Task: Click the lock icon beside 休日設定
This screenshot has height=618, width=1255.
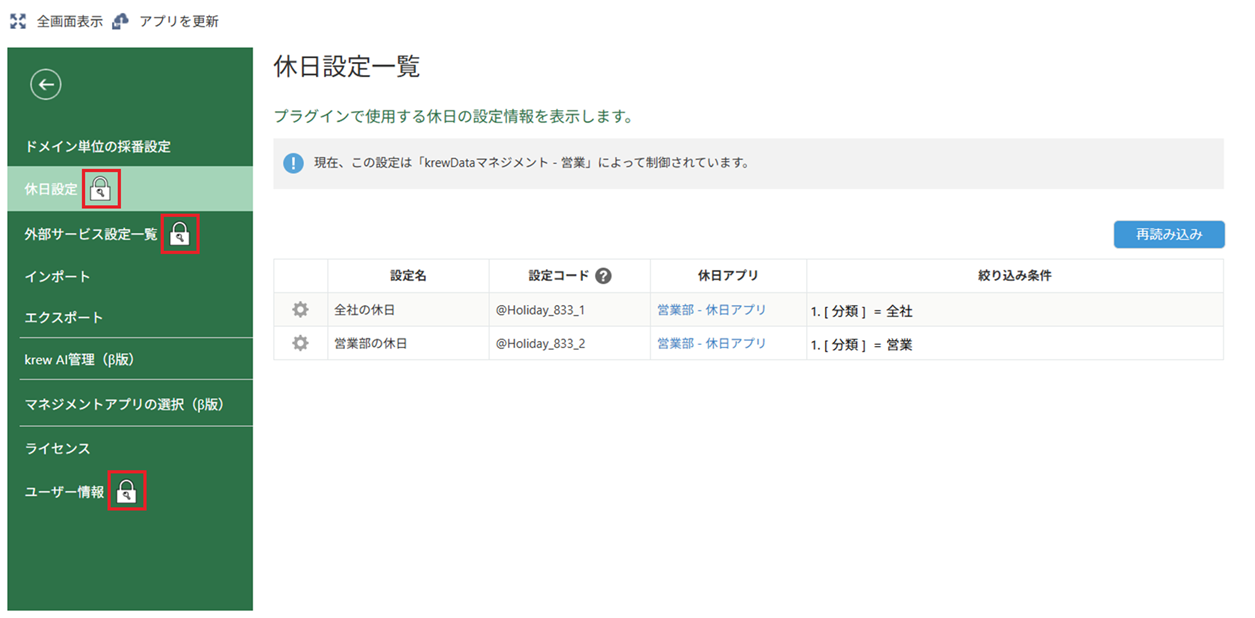Action: tap(101, 189)
